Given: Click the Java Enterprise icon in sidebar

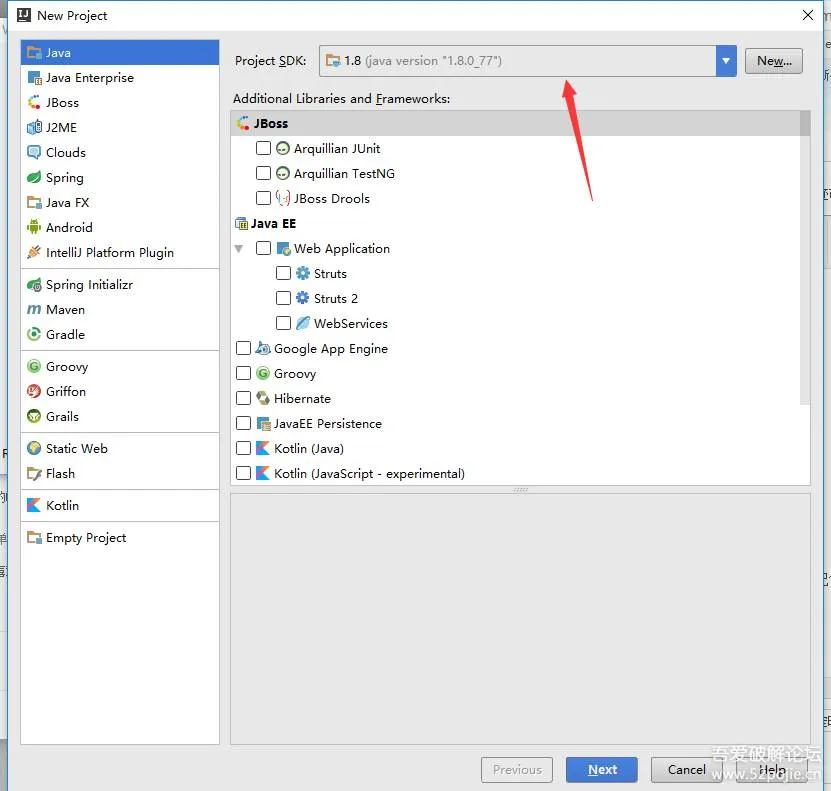Looking at the screenshot, I should pos(34,77).
